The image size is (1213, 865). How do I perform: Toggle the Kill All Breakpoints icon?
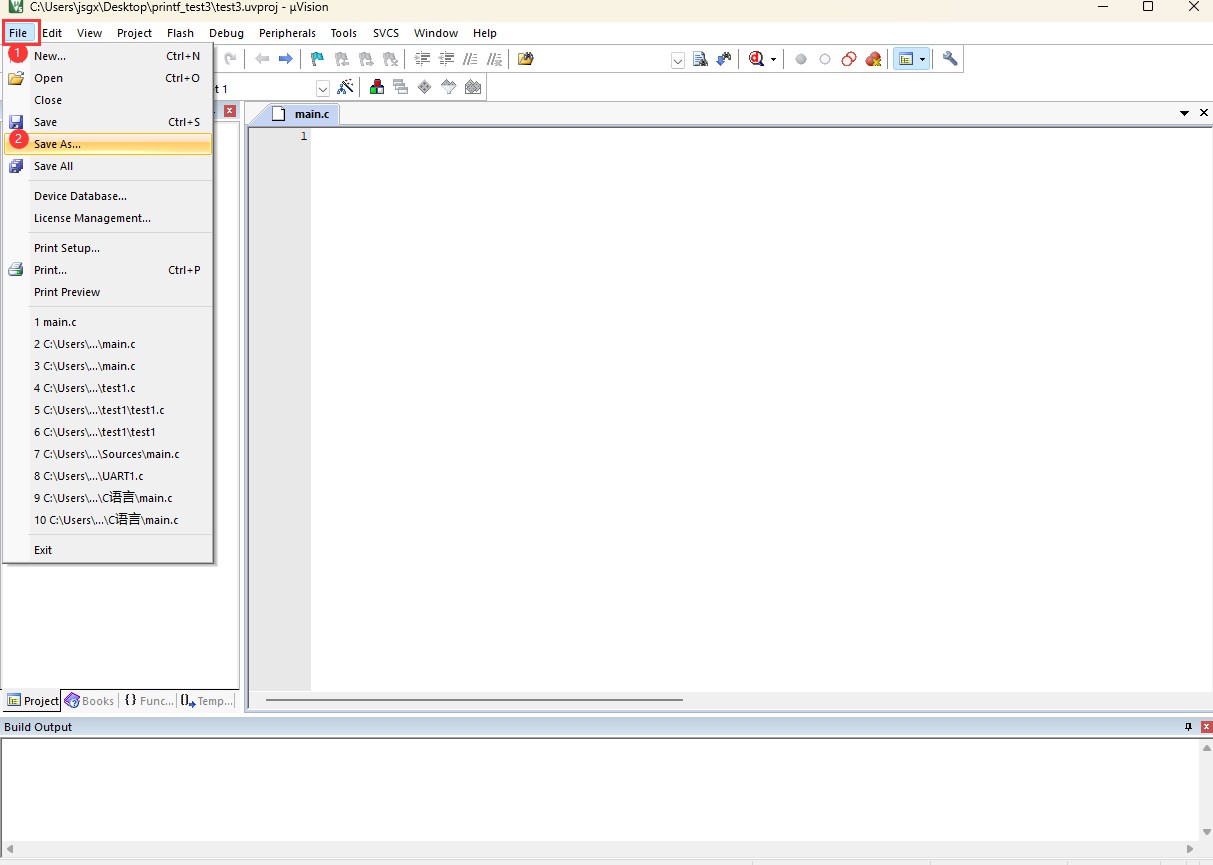click(x=873, y=59)
